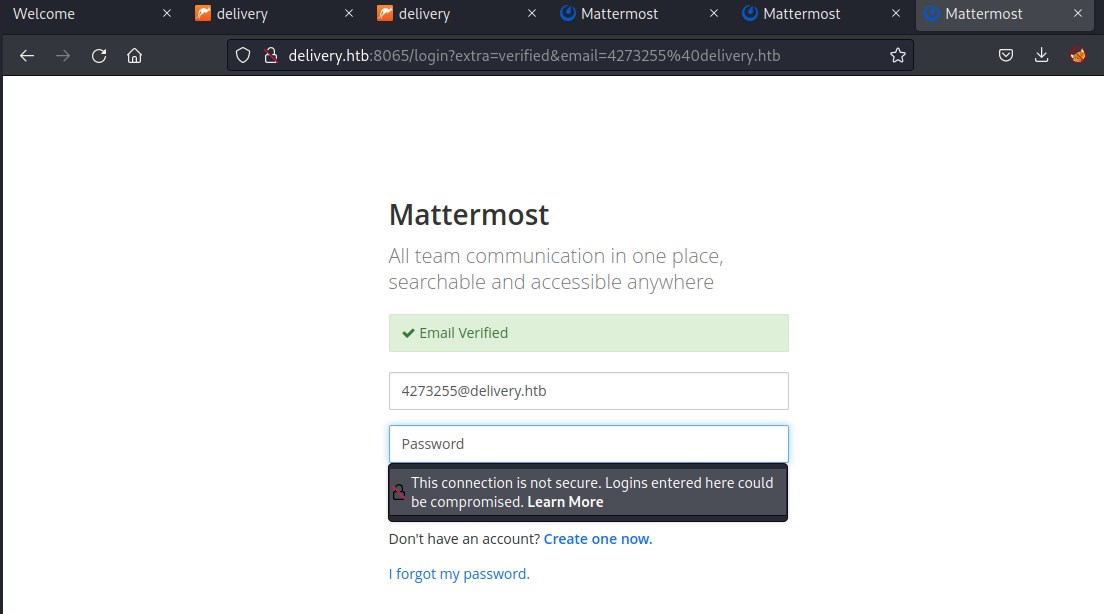Screen dimensions: 1104x614
Task: Click the browser back arrow
Action: [x=27, y=56]
